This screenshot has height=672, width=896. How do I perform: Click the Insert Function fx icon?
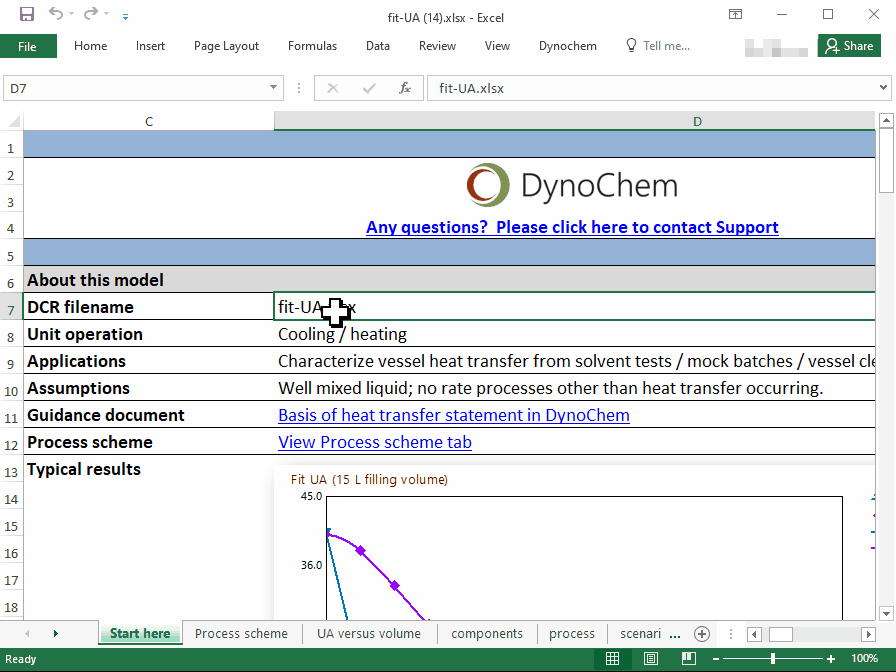pyautogui.click(x=405, y=88)
